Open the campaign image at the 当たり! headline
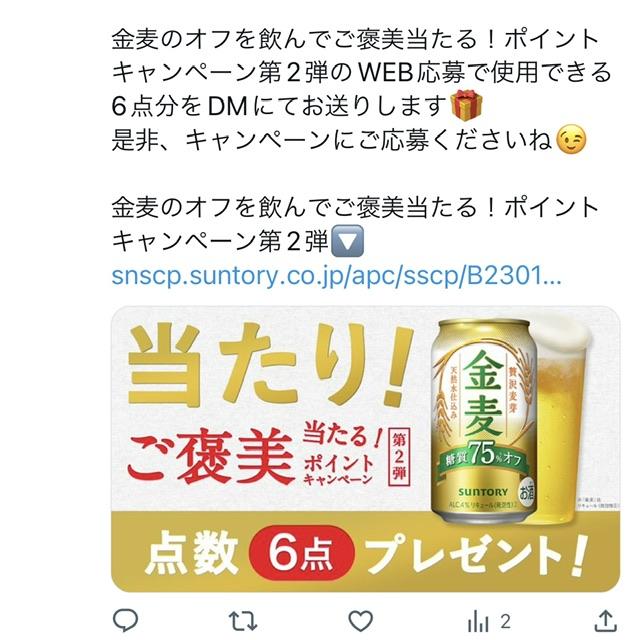The width and height of the screenshot is (639, 640). click(x=269, y=364)
